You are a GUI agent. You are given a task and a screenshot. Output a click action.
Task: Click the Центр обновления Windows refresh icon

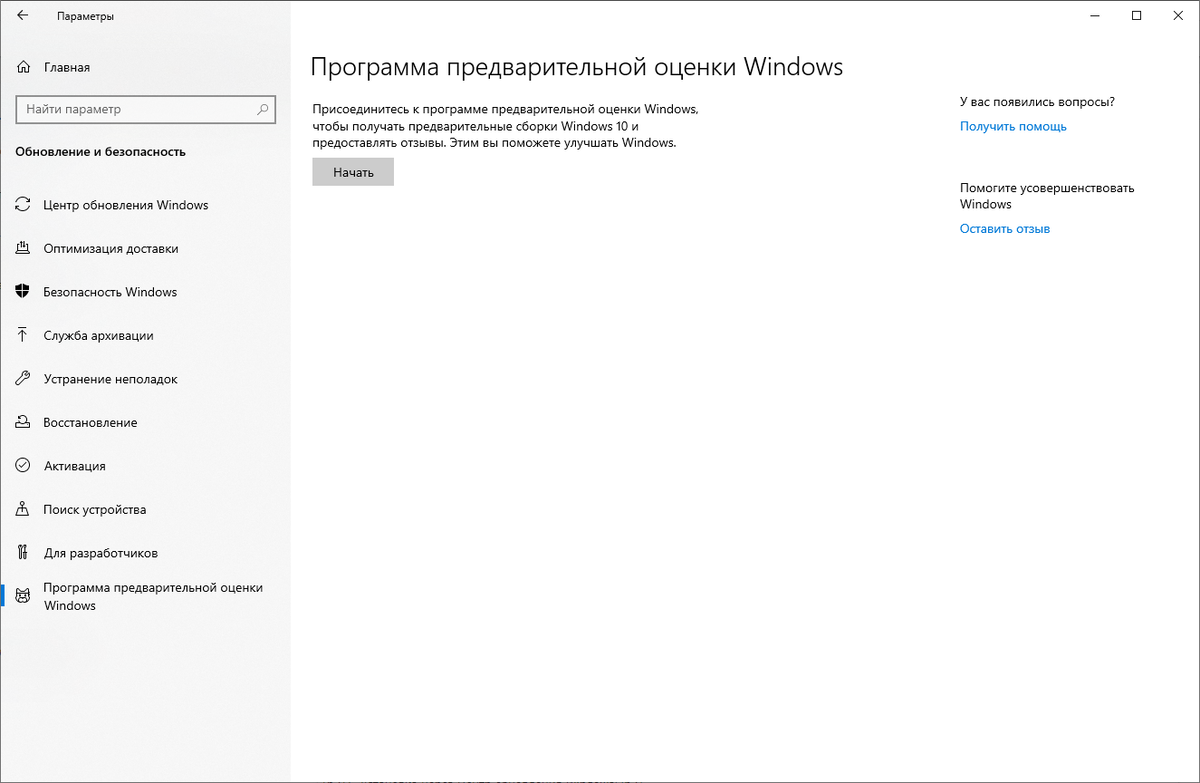pos(23,205)
